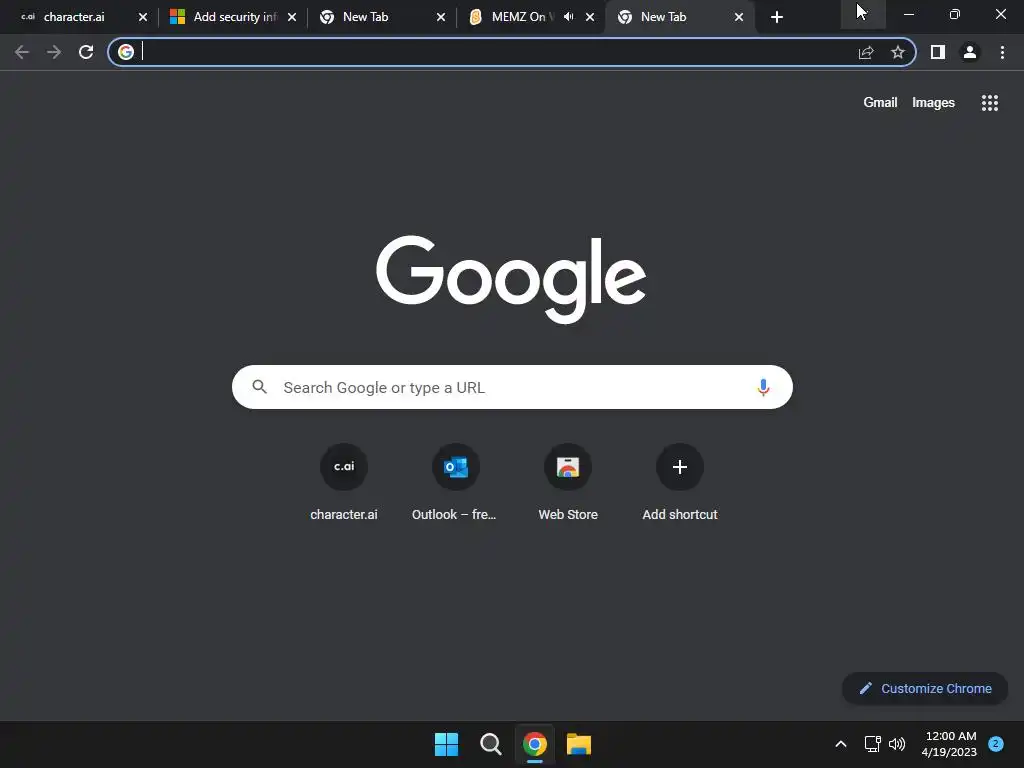Viewport: 1024px width, 768px height.
Task: Open File Explorer from taskbar
Action: 579,744
